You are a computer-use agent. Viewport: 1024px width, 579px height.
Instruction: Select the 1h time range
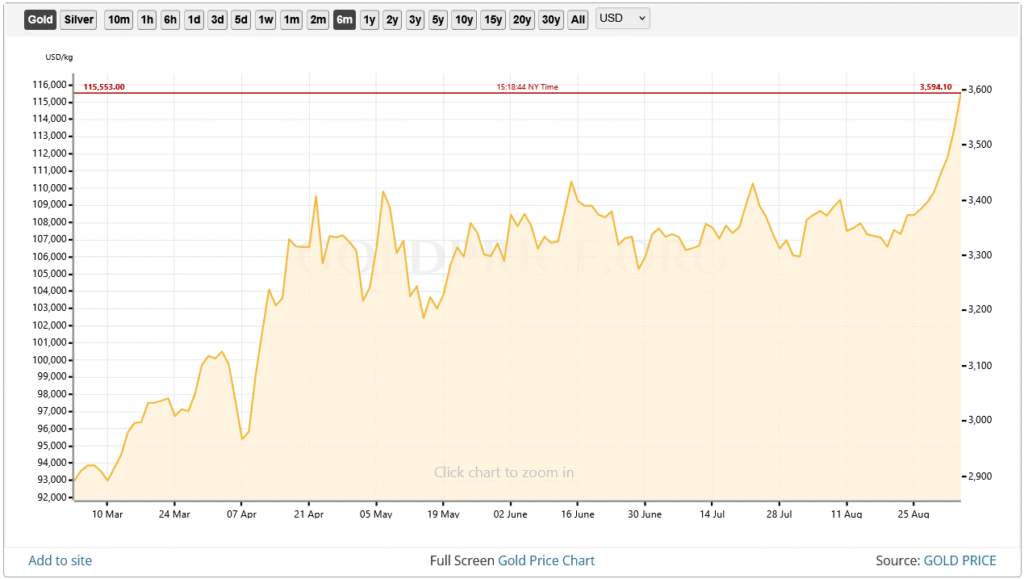[x=147, y=19]
